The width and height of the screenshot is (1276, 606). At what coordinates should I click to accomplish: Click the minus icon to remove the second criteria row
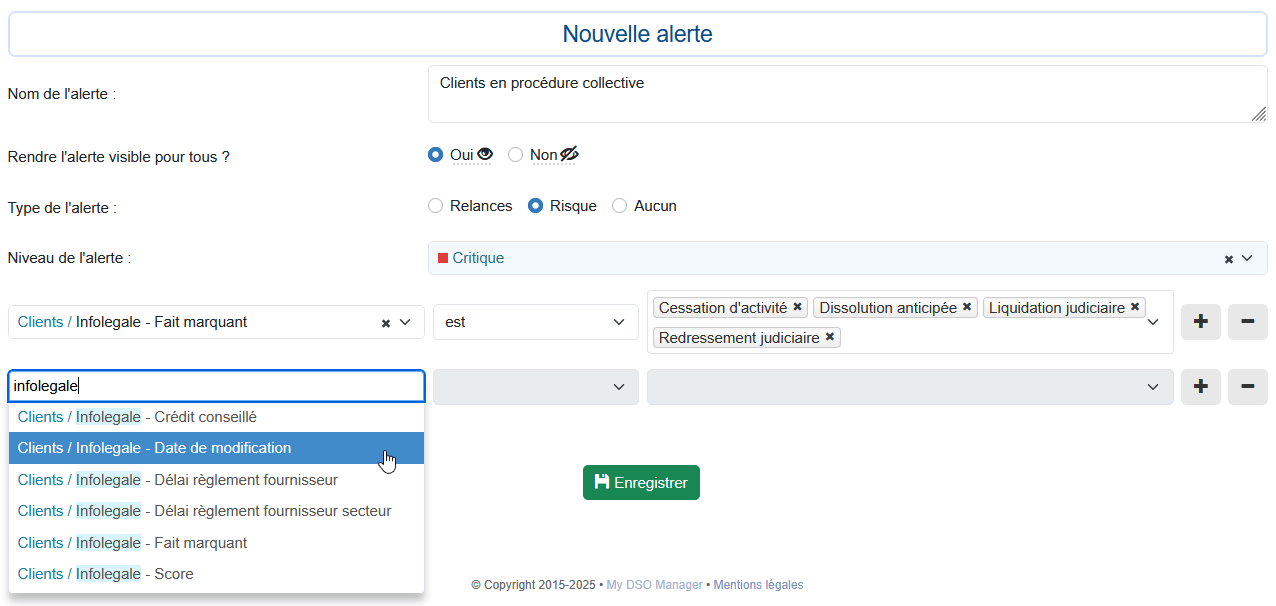(x=1247, y=386)
